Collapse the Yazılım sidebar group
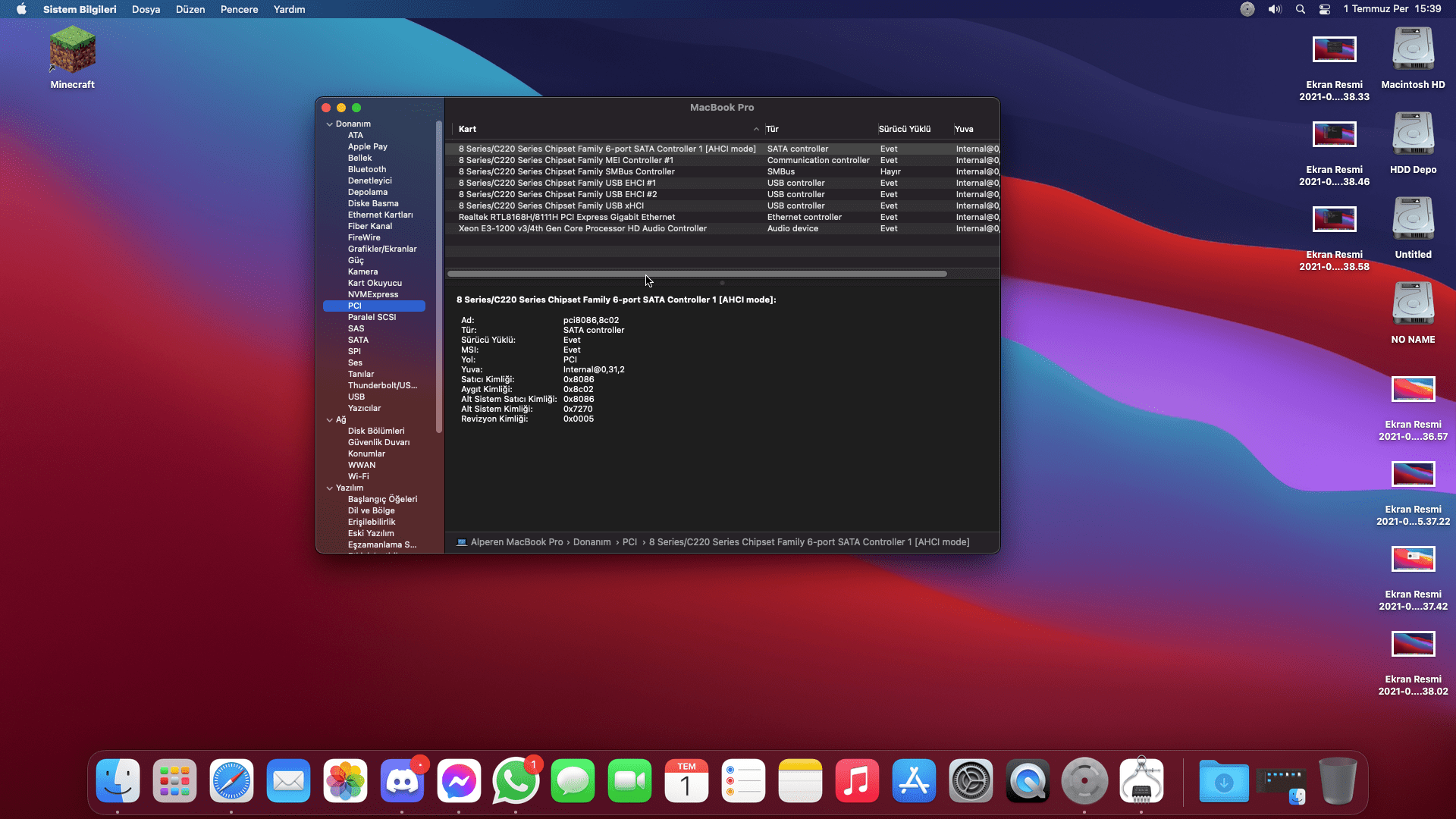This screenshot has height=819, width=1456. [330, 488]
